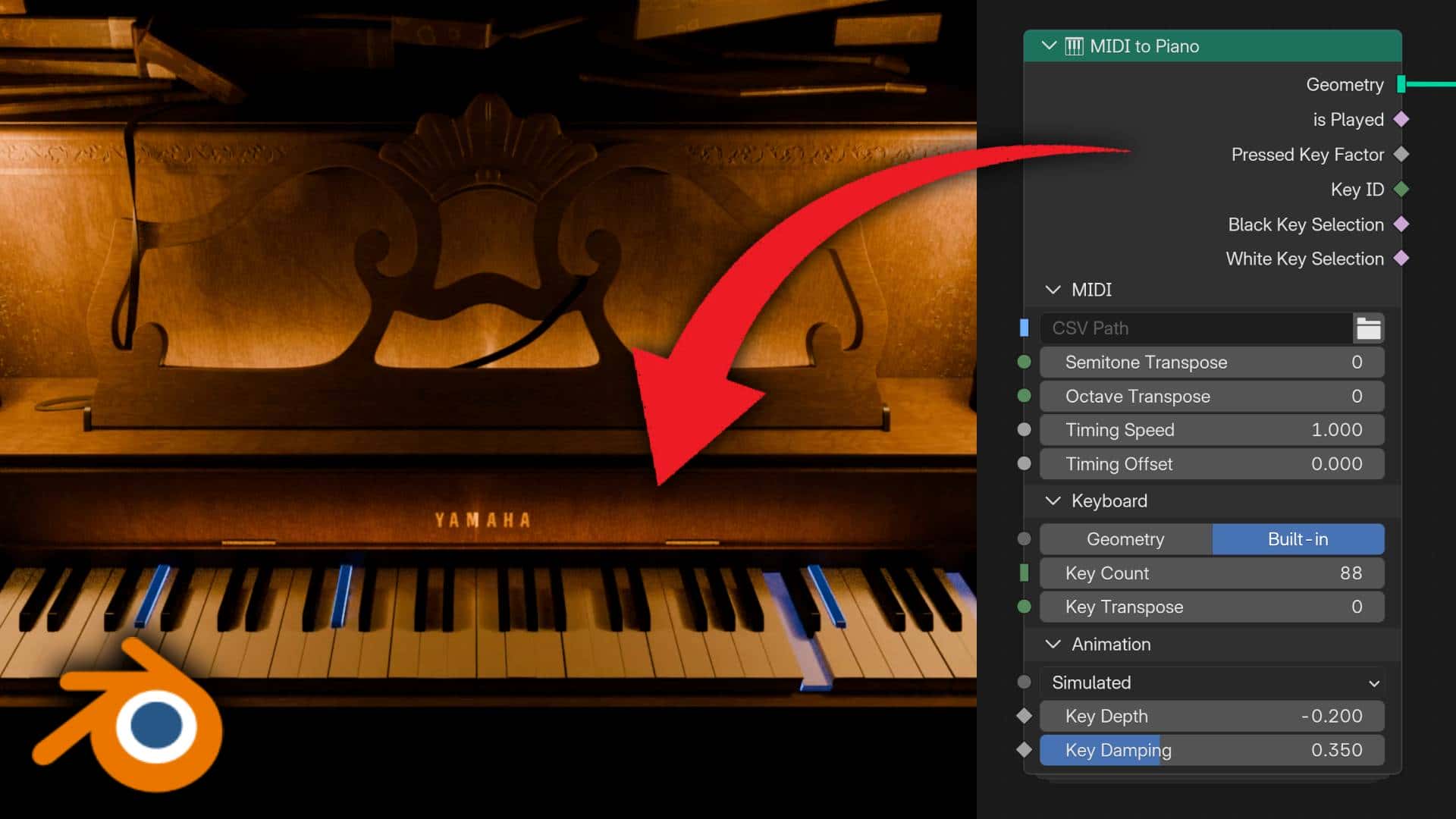Click the green Geometry output socket
Viewport: 1456px width, 819px height.
tap(1401, 84)
